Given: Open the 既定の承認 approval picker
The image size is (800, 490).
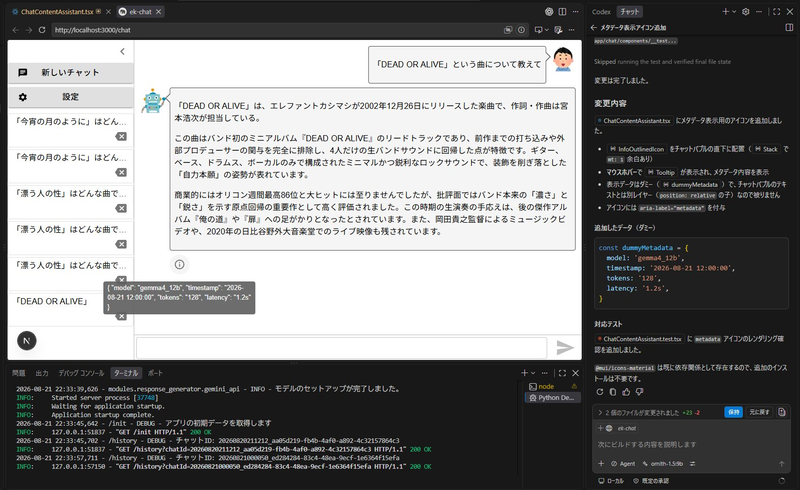Looking at the screenshot, I should tap(651, 481).
